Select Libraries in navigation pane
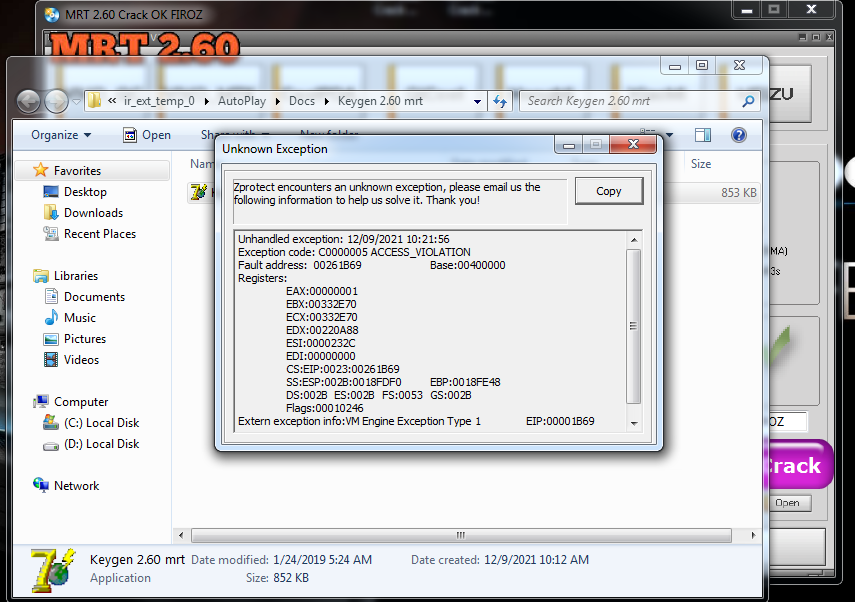This screenshot has width=855, height=602. (76, 276)
